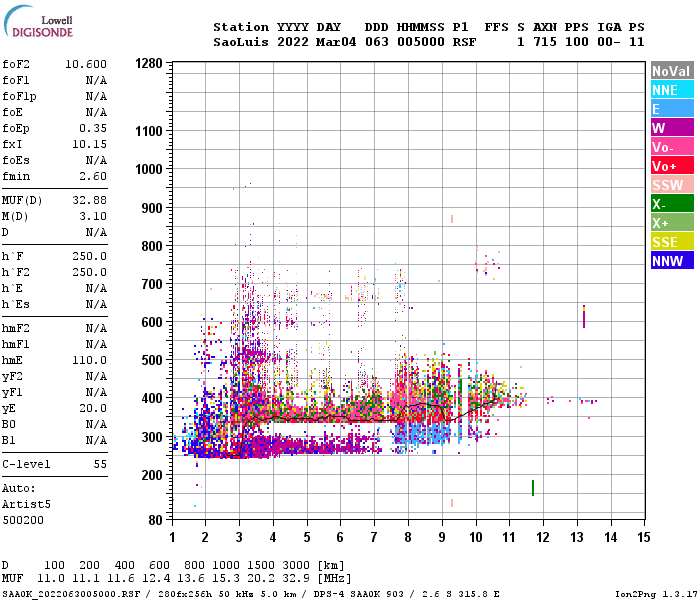
Task: Click the 500 height axis label
Action: click(x=152, y=360)
